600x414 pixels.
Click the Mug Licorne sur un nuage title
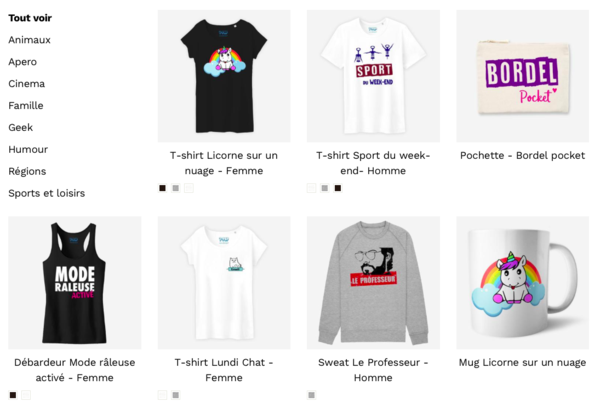click(x=522, y=362)
